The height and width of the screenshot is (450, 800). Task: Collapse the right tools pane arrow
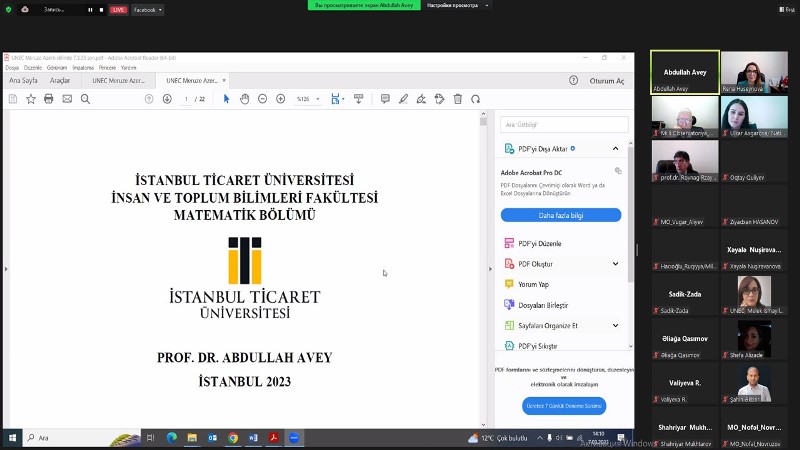(x=490, y=269)
